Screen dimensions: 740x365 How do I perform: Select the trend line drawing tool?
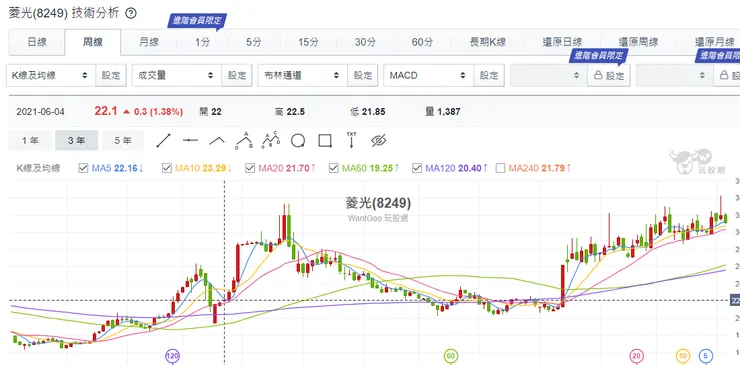(x=163, y=140)
